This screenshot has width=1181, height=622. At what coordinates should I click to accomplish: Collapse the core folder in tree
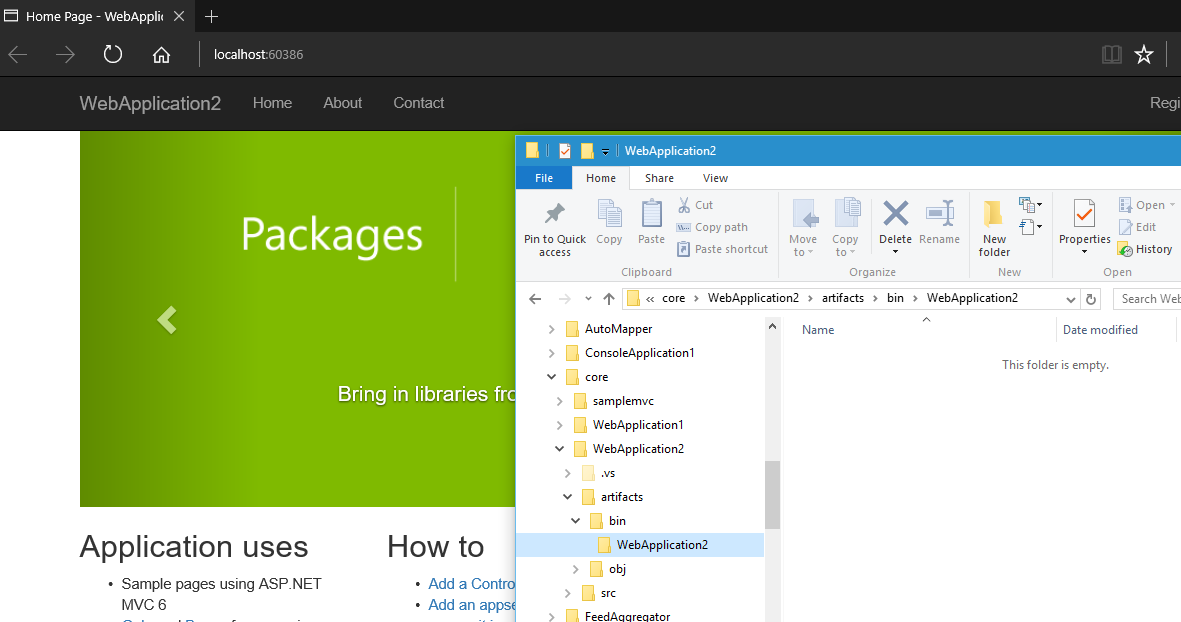pos(551,377)
